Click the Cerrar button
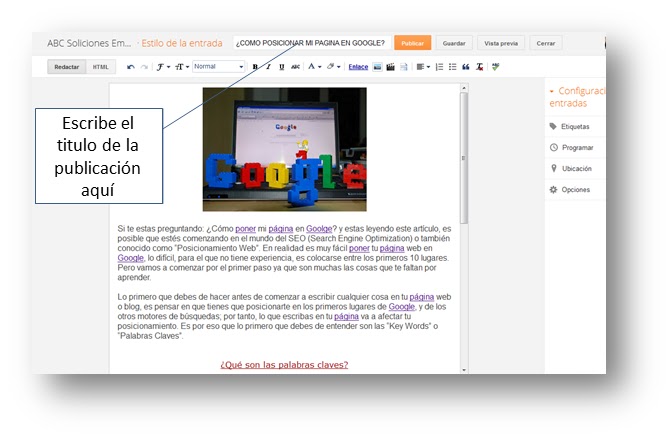 [546, 43]
